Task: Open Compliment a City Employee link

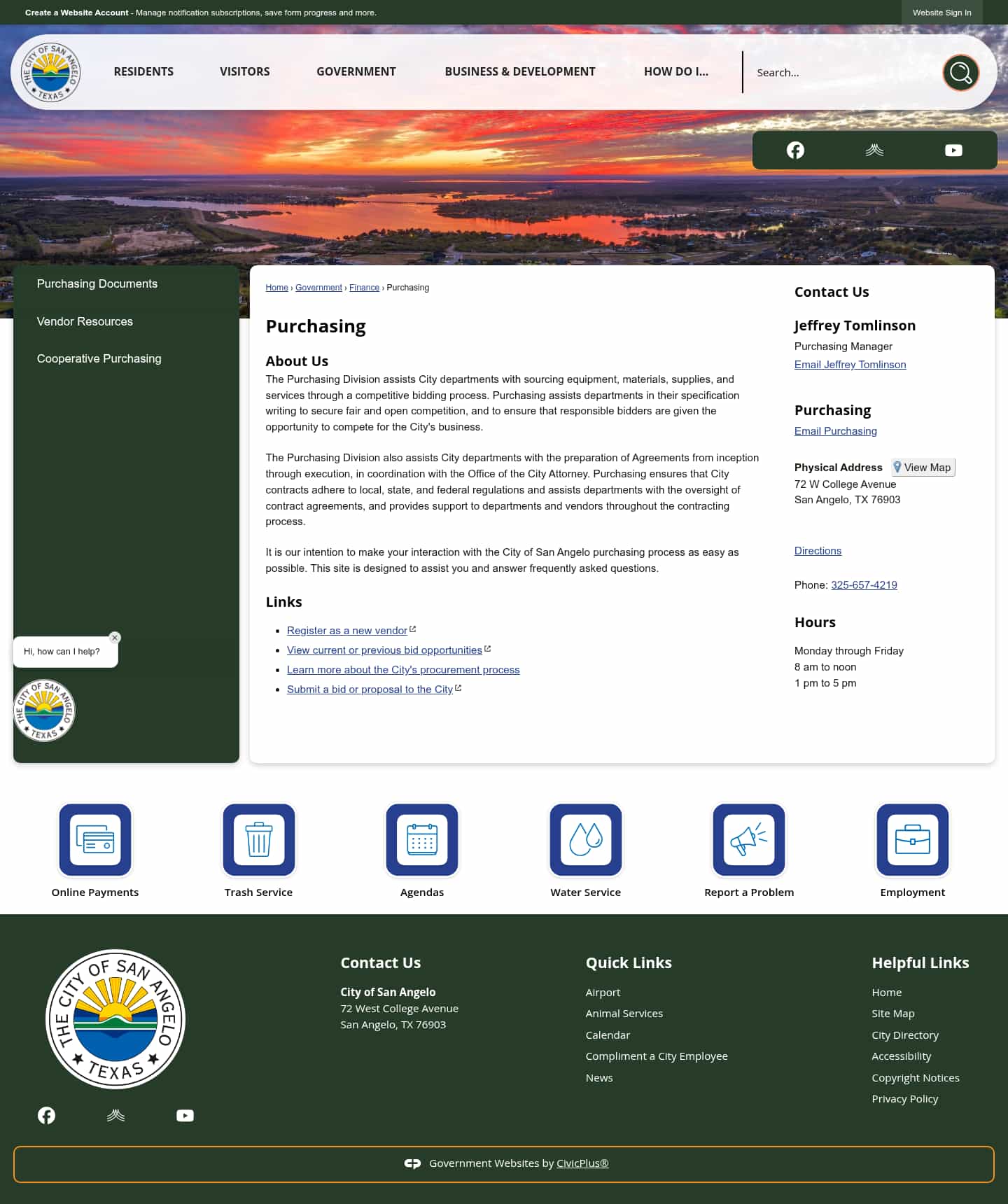Action: click(657, 1056)
